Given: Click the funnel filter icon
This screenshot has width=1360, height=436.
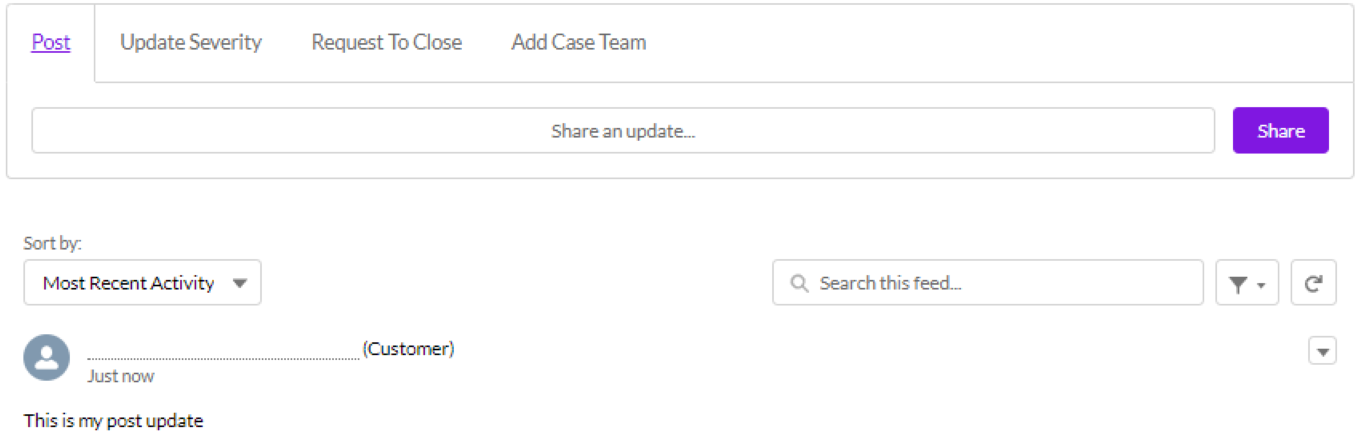Looking at the screenshot, I should (x=1238, y=285).
